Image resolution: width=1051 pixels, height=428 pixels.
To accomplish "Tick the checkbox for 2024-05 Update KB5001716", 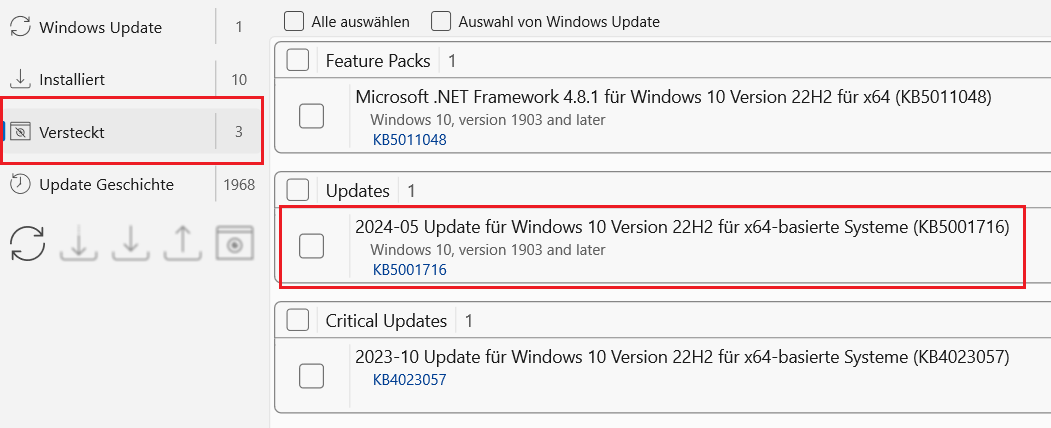I will (312, 245).
